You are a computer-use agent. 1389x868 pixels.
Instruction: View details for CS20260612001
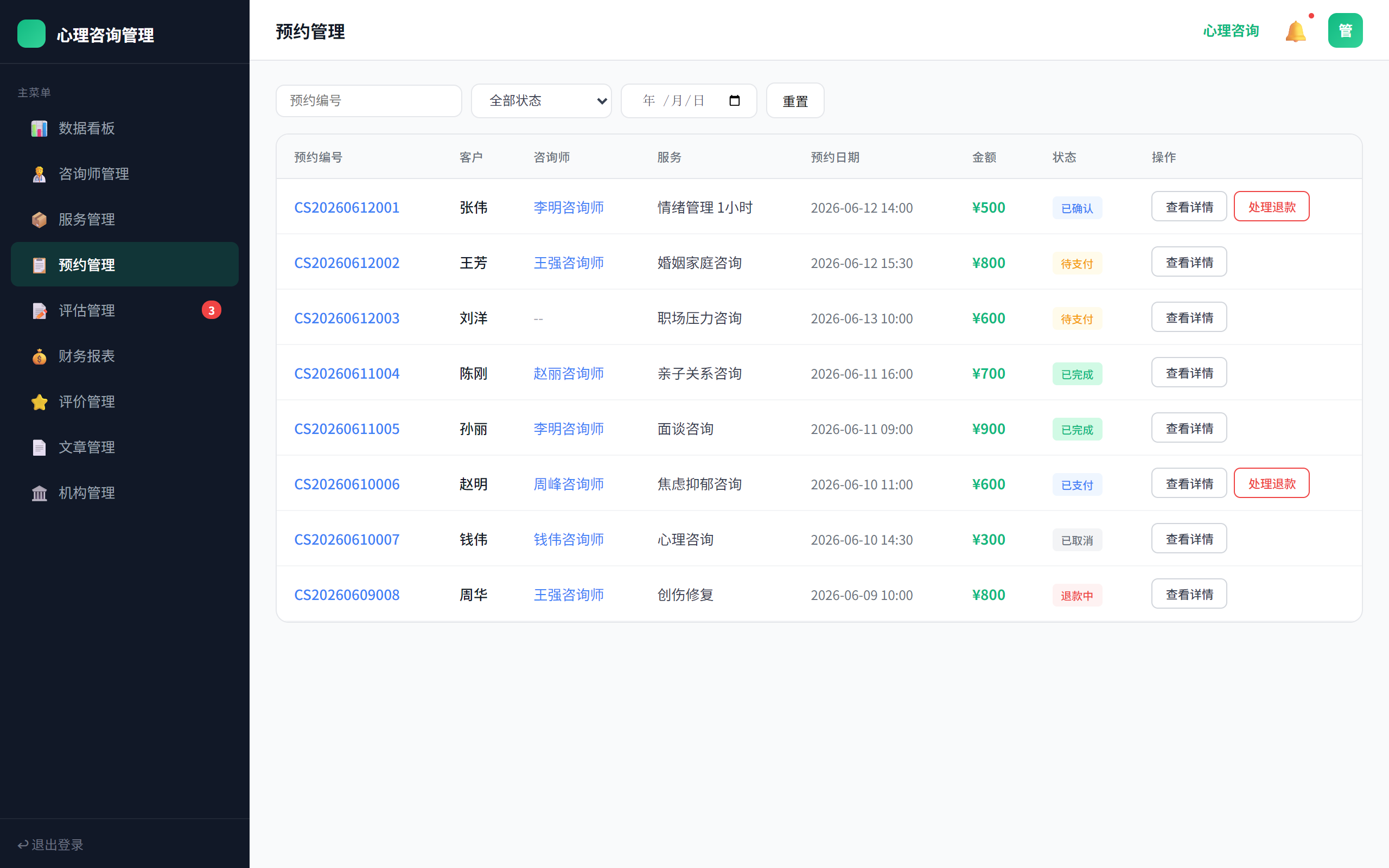(x=1189, y=207)
